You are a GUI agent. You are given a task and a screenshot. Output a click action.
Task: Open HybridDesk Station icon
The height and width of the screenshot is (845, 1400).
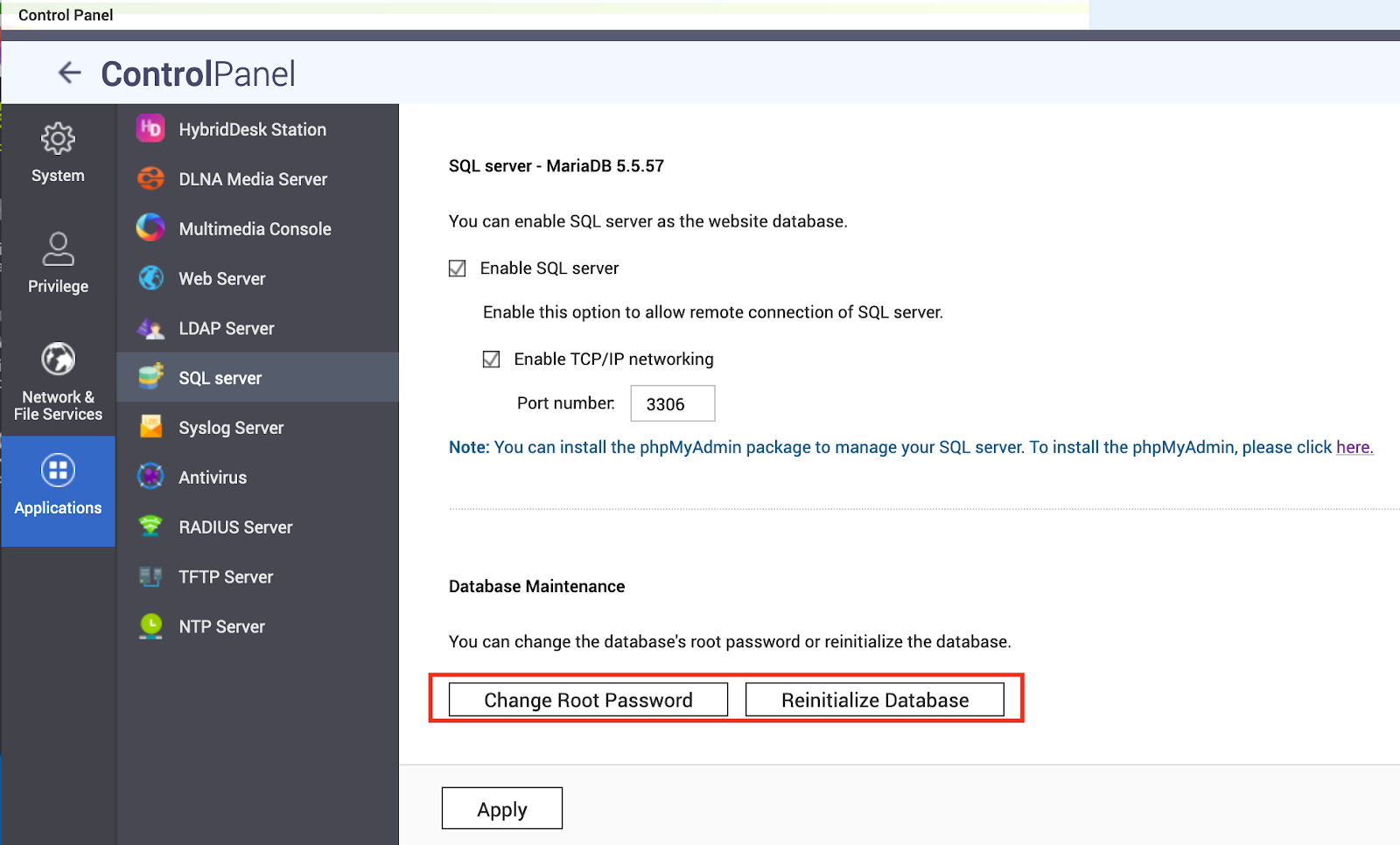[150, 129]
